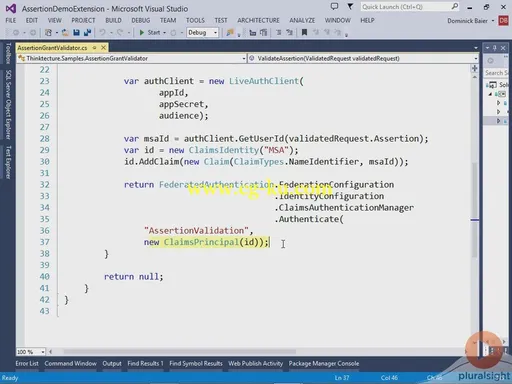512x384 pixels.
Task: Click the increase indent toolbar icon
Action: tap(264, 33)
